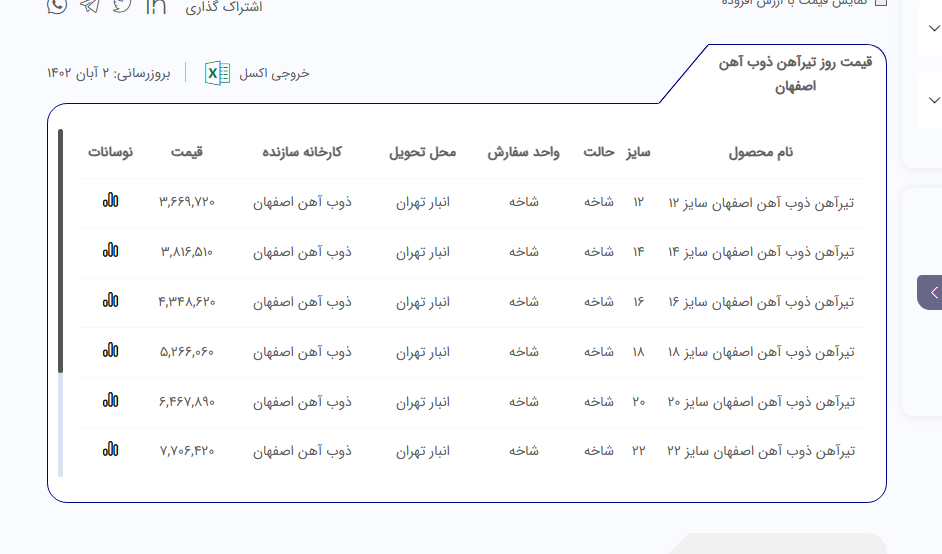The height and width of the screenshot is (554, 942).
Task: Expand the upper chevron in right sidebar
Action: click(933, 28)
